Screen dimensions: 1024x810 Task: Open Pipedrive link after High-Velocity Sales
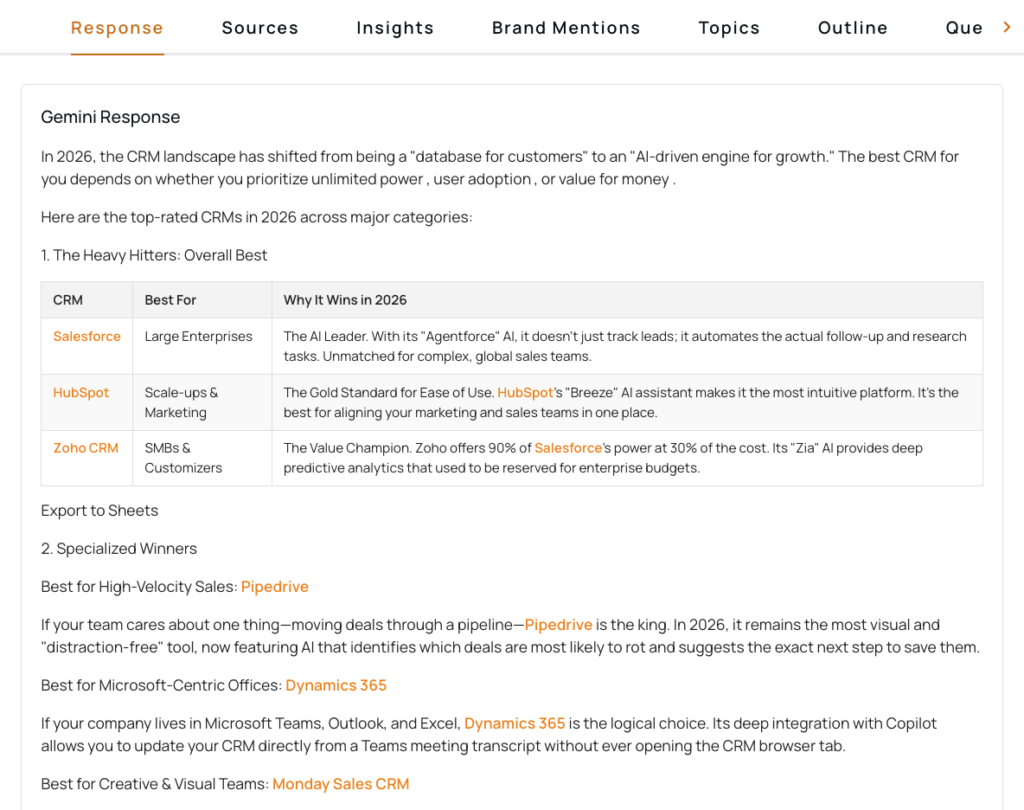click(275, 587)
